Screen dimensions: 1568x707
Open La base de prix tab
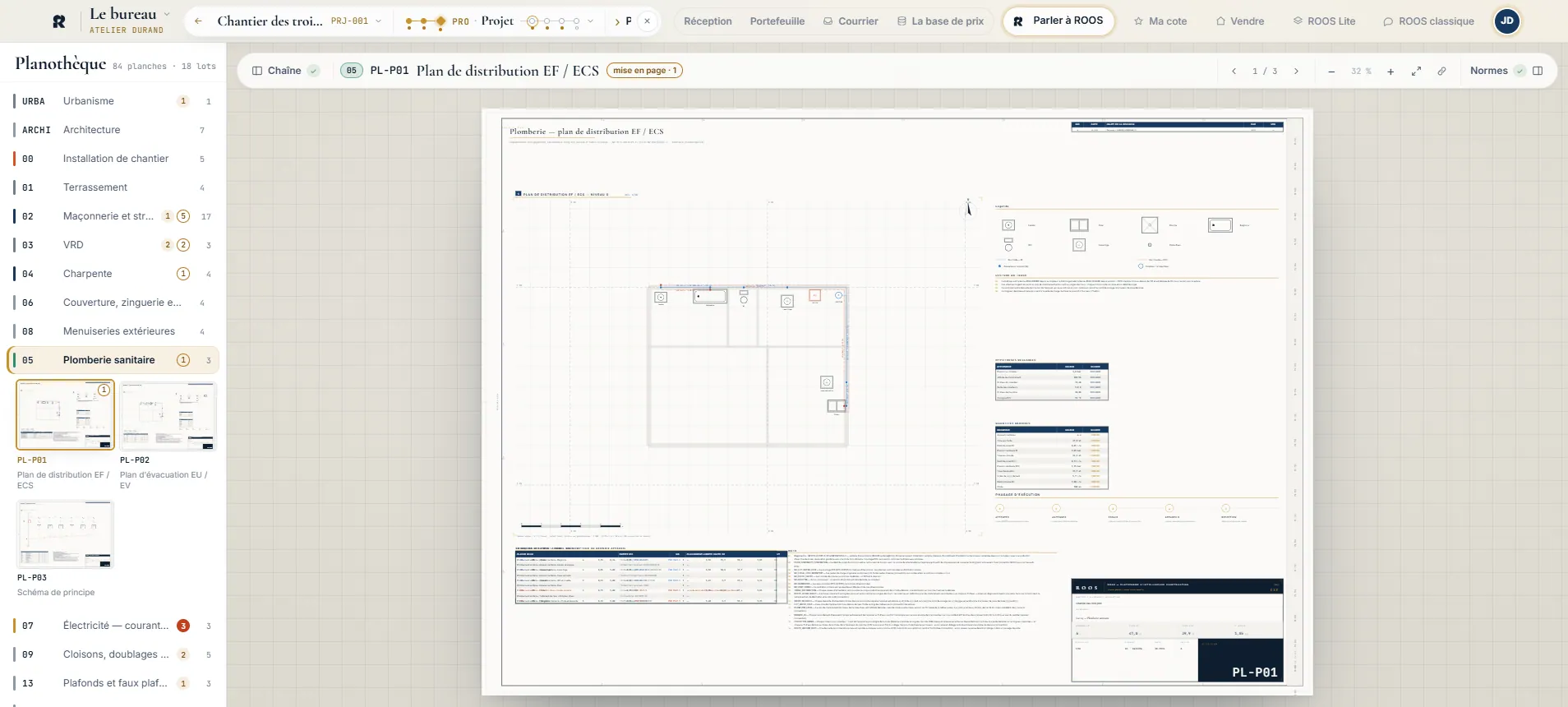click(x=940, y=21)
